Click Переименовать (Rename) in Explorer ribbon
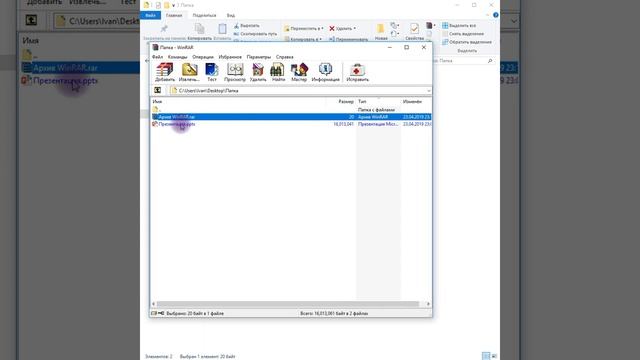 [348, 39]
